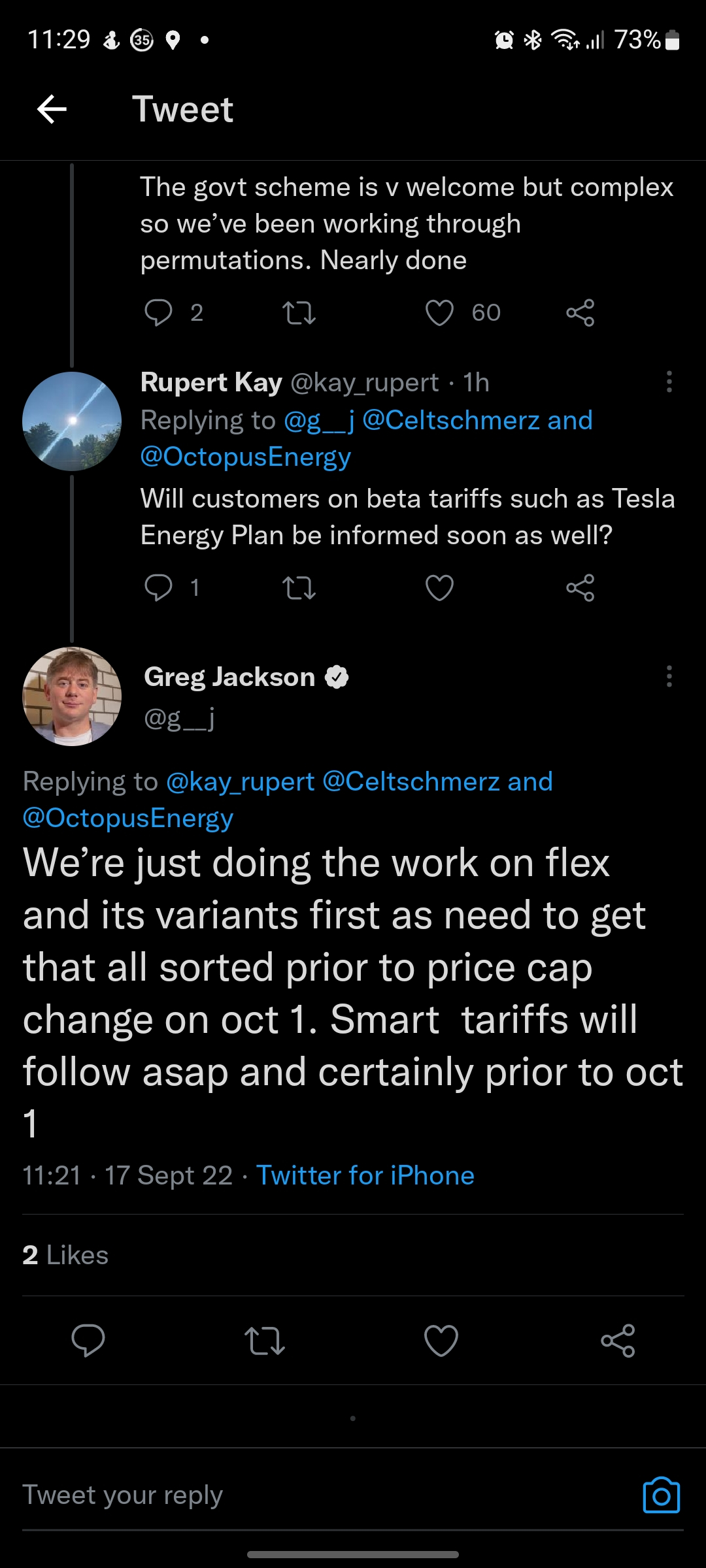Like the govt scheme tweet with 60 likes

pos(439,313)
